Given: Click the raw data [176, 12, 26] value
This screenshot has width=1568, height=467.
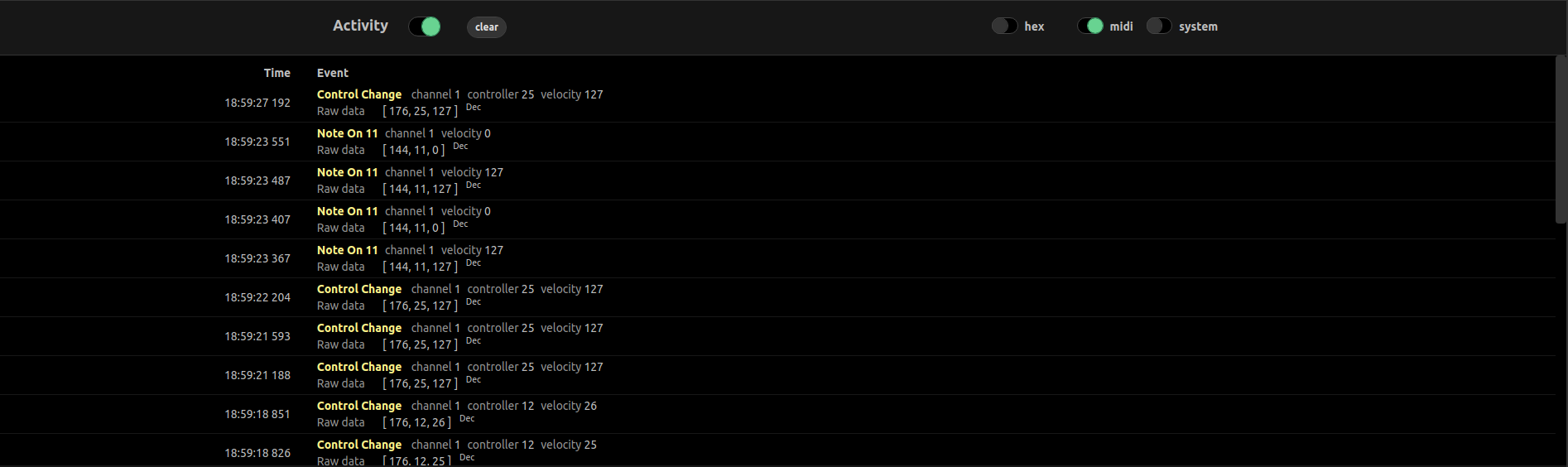Looking at the screenshot, I should click(417, 422).
